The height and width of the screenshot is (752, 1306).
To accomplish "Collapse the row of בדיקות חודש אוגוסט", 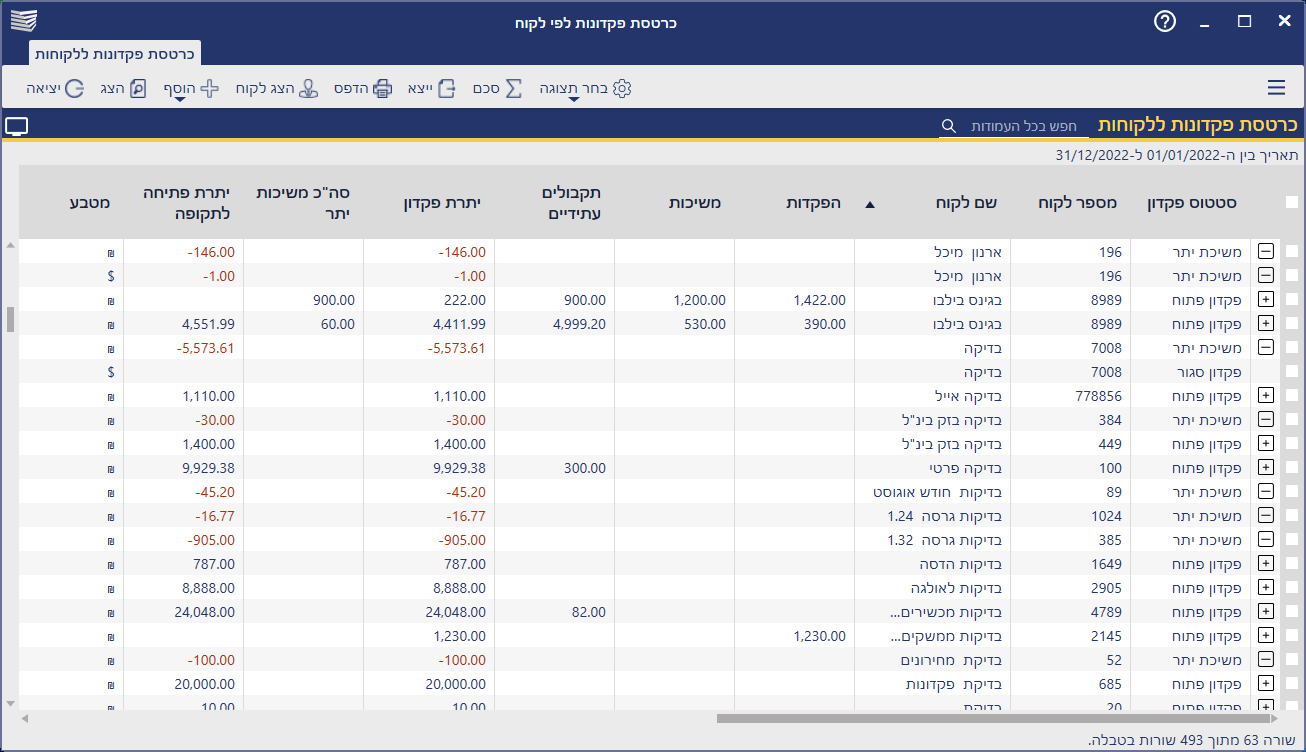I will 1265,491.
